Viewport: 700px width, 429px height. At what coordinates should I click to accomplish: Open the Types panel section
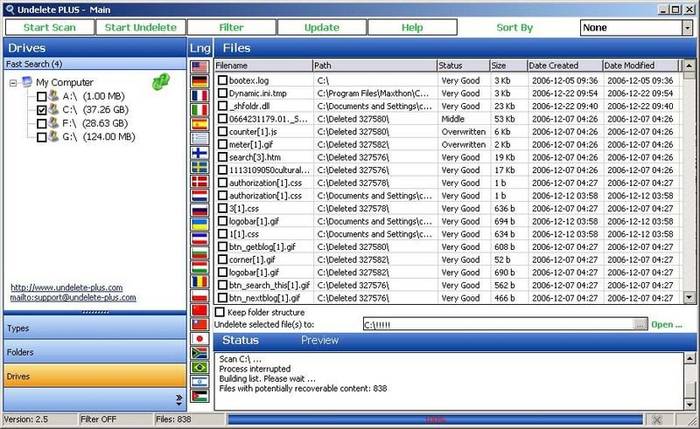tap(93, 327)
